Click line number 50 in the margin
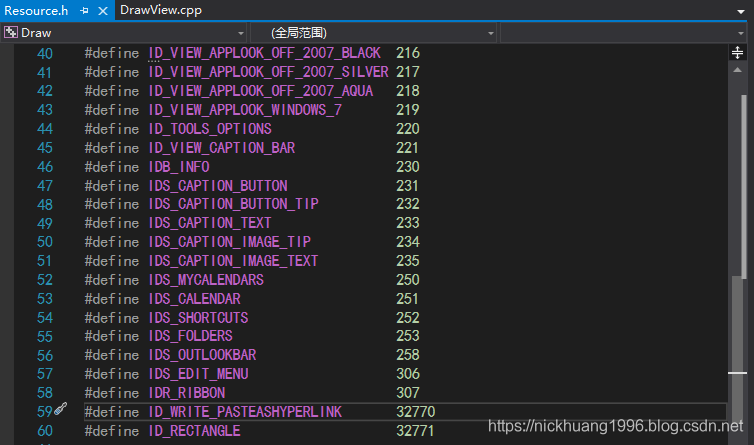Viewport: 754px width, 445px height. (x=45, y=242)
